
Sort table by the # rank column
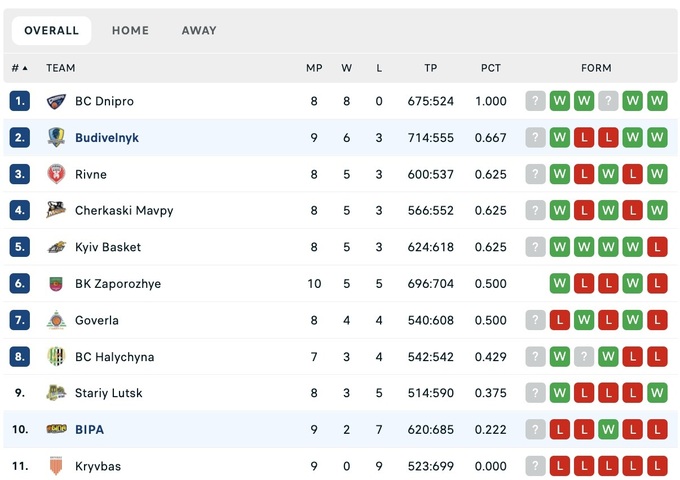(x=19, y=68)
